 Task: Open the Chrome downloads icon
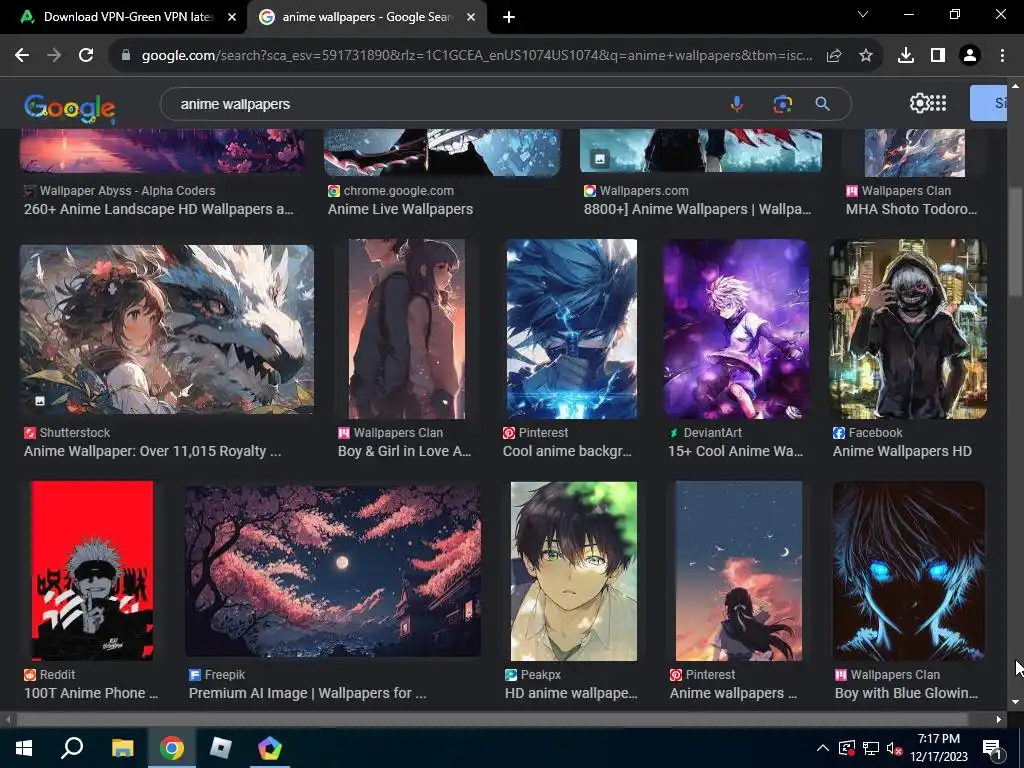pos(906,56)
